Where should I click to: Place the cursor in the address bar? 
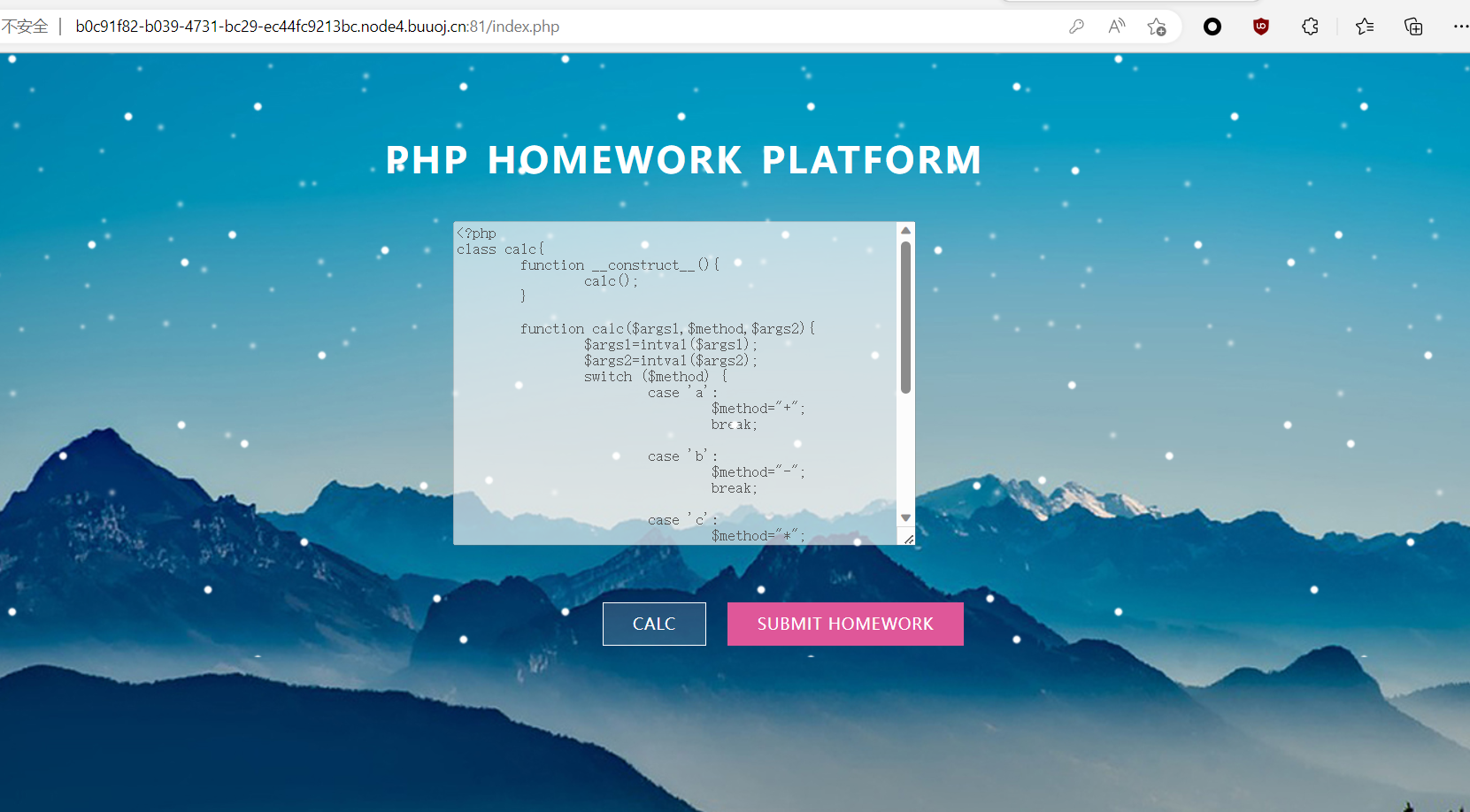[354, 27]
